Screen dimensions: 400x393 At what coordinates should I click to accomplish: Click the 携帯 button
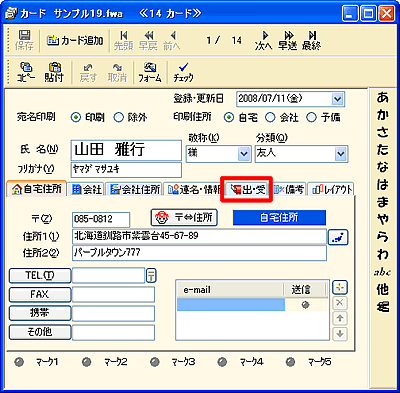40,313
